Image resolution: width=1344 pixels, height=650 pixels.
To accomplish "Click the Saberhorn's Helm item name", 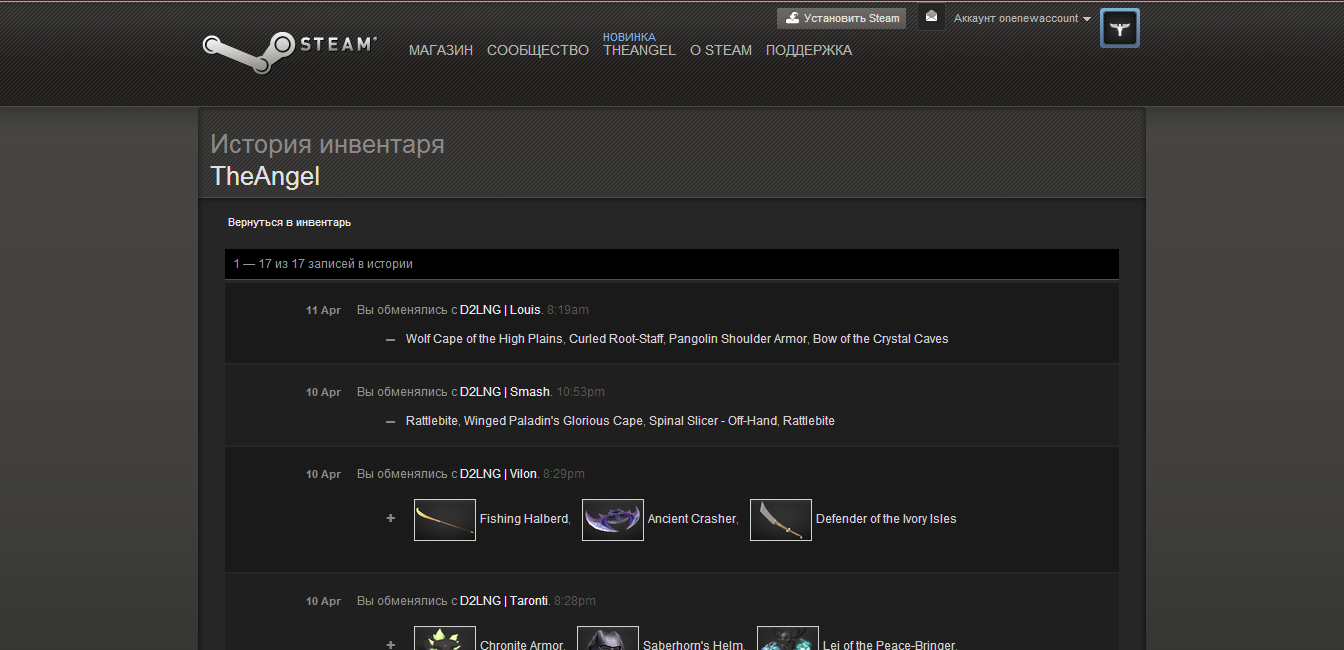I will pyautogui.click(x=692, y=645).
